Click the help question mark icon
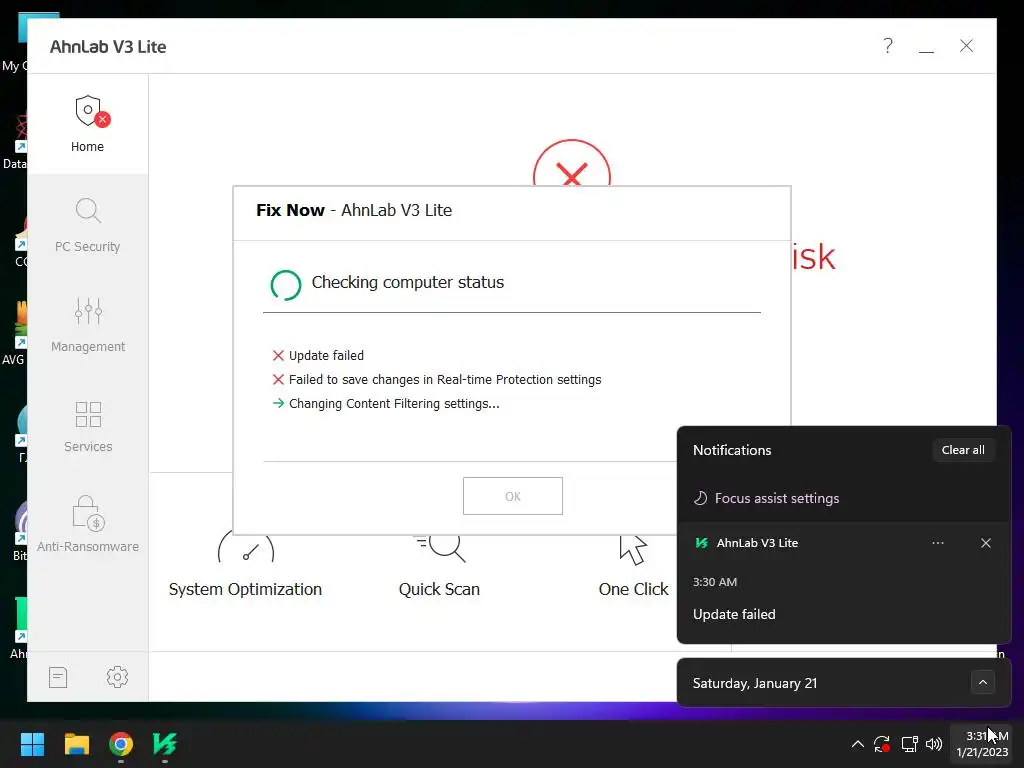Screen dimensions: 1024x768 888,46
